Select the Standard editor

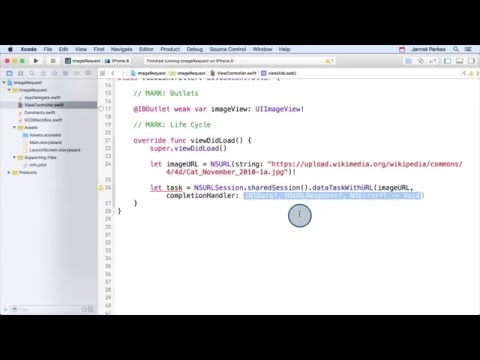[409, 61]
